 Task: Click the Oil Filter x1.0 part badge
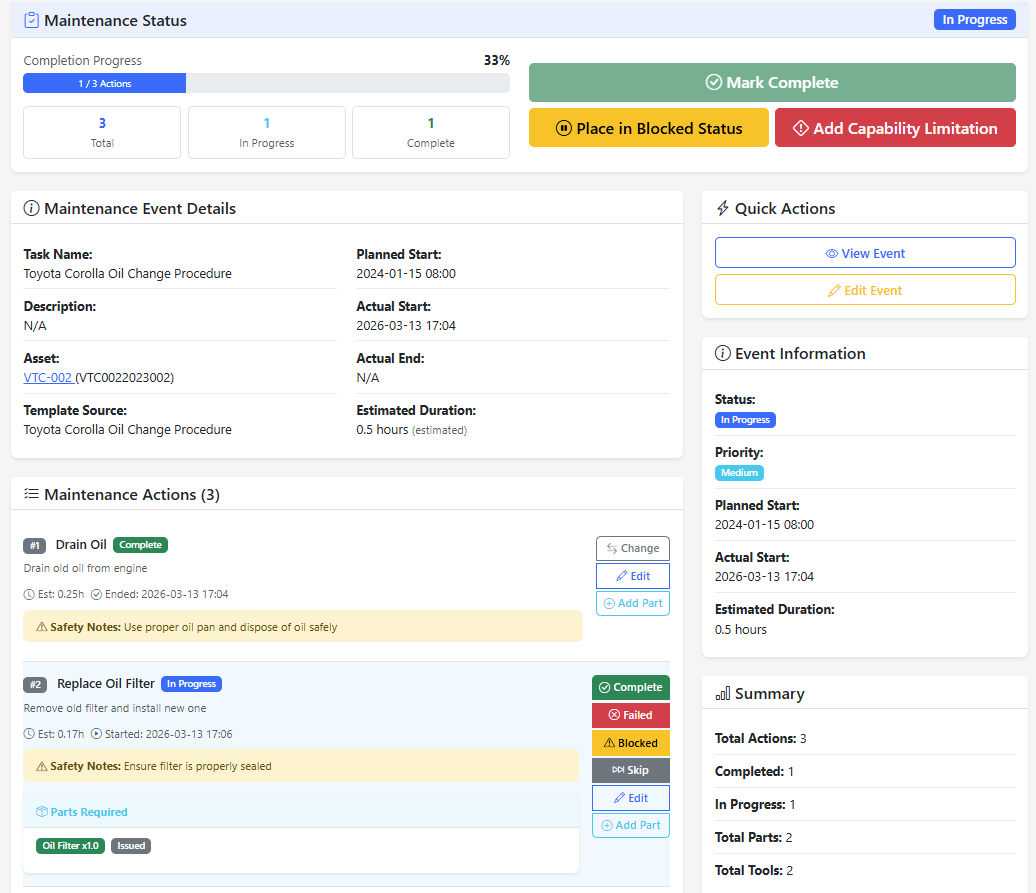[70, 845]
